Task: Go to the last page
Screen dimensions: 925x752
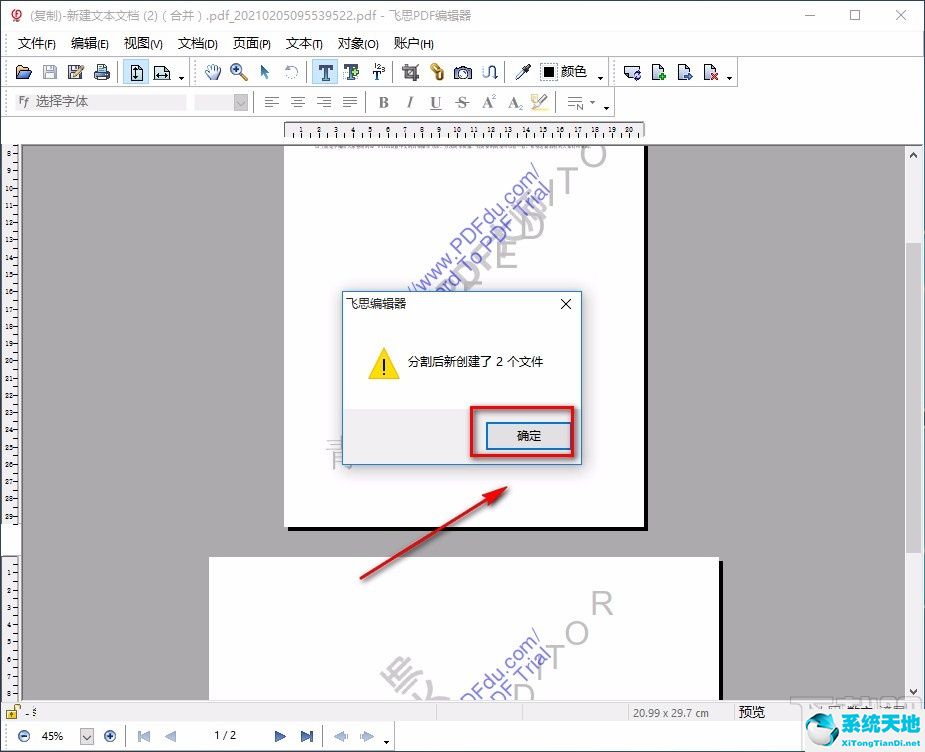Action: click(307, 736)
